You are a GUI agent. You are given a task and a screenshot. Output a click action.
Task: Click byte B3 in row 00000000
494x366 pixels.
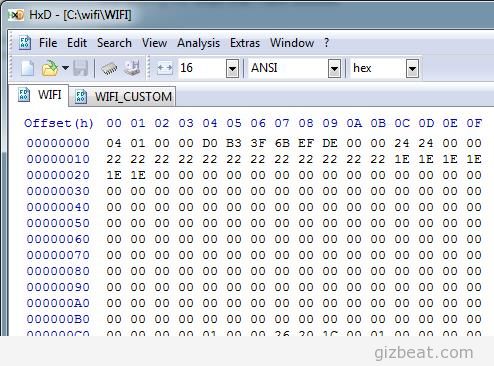point(234,143)
